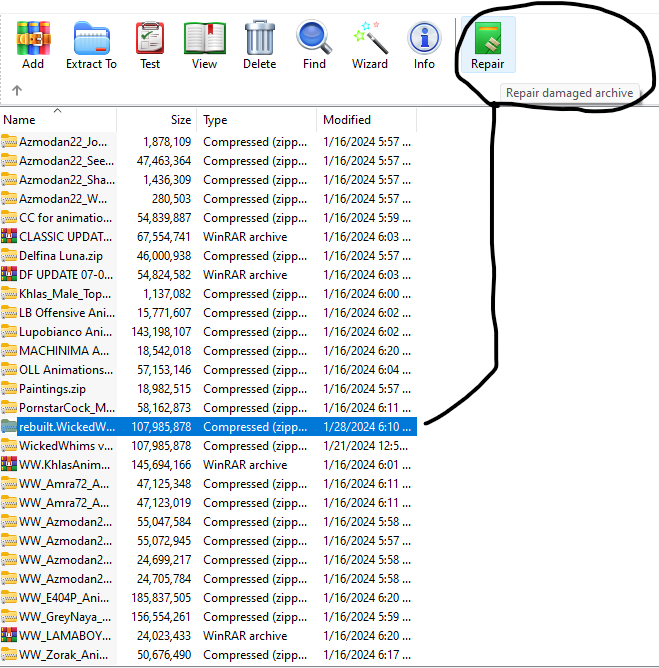Viewport: 659px width, 668px height.
Task: Select the WW_LAMABOY... WinRAR archive
Action: click(x=208, y=636)
